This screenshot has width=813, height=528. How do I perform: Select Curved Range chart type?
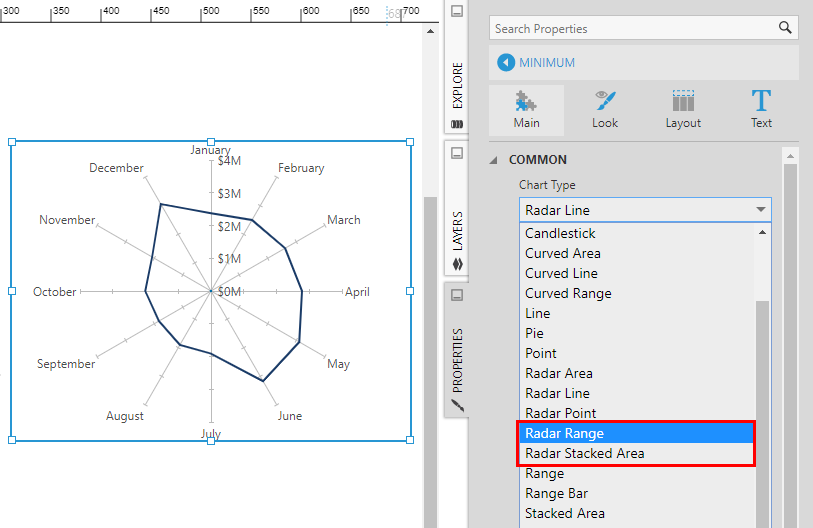click(637, 293)
